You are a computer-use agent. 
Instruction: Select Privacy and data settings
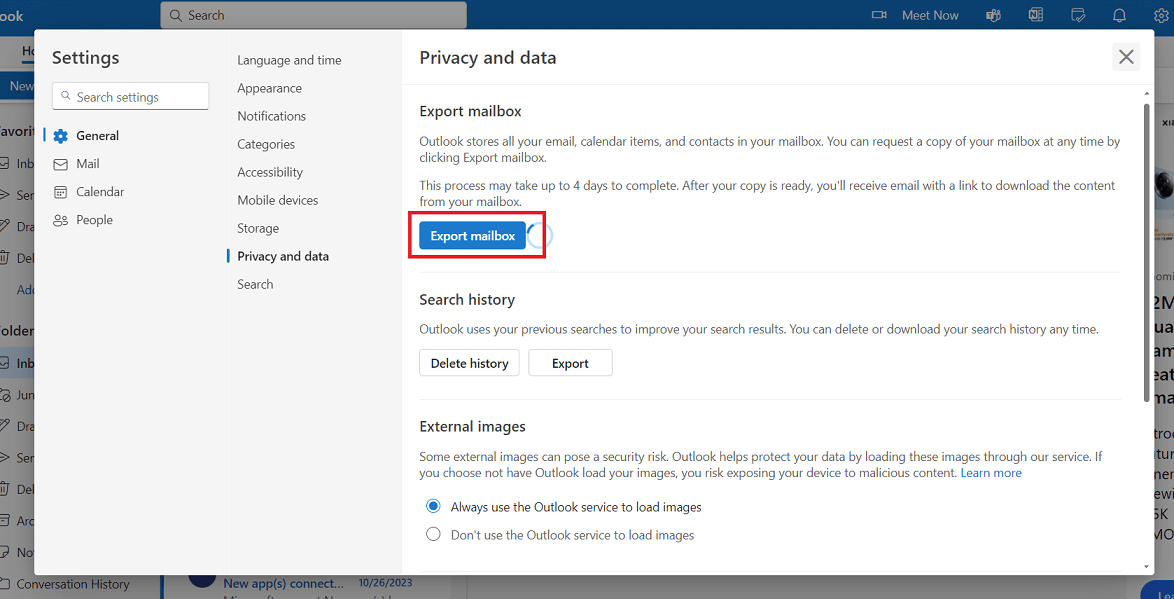[283, 256]
